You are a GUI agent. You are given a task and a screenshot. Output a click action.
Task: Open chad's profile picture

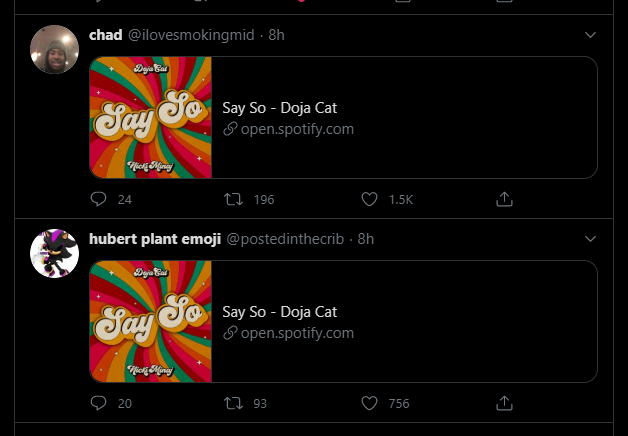tap(55, 50)
